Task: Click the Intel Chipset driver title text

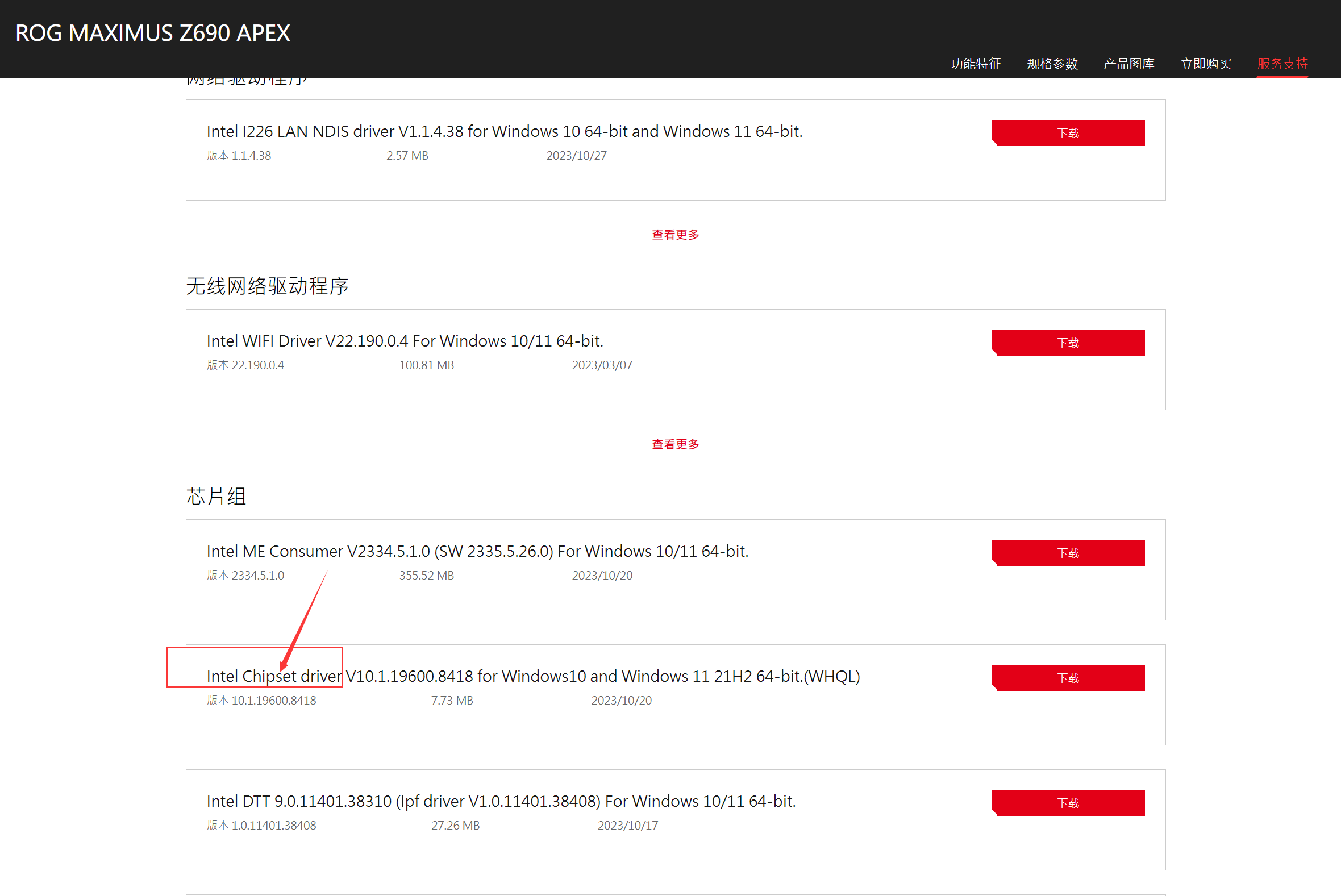Action: point(533,677)
